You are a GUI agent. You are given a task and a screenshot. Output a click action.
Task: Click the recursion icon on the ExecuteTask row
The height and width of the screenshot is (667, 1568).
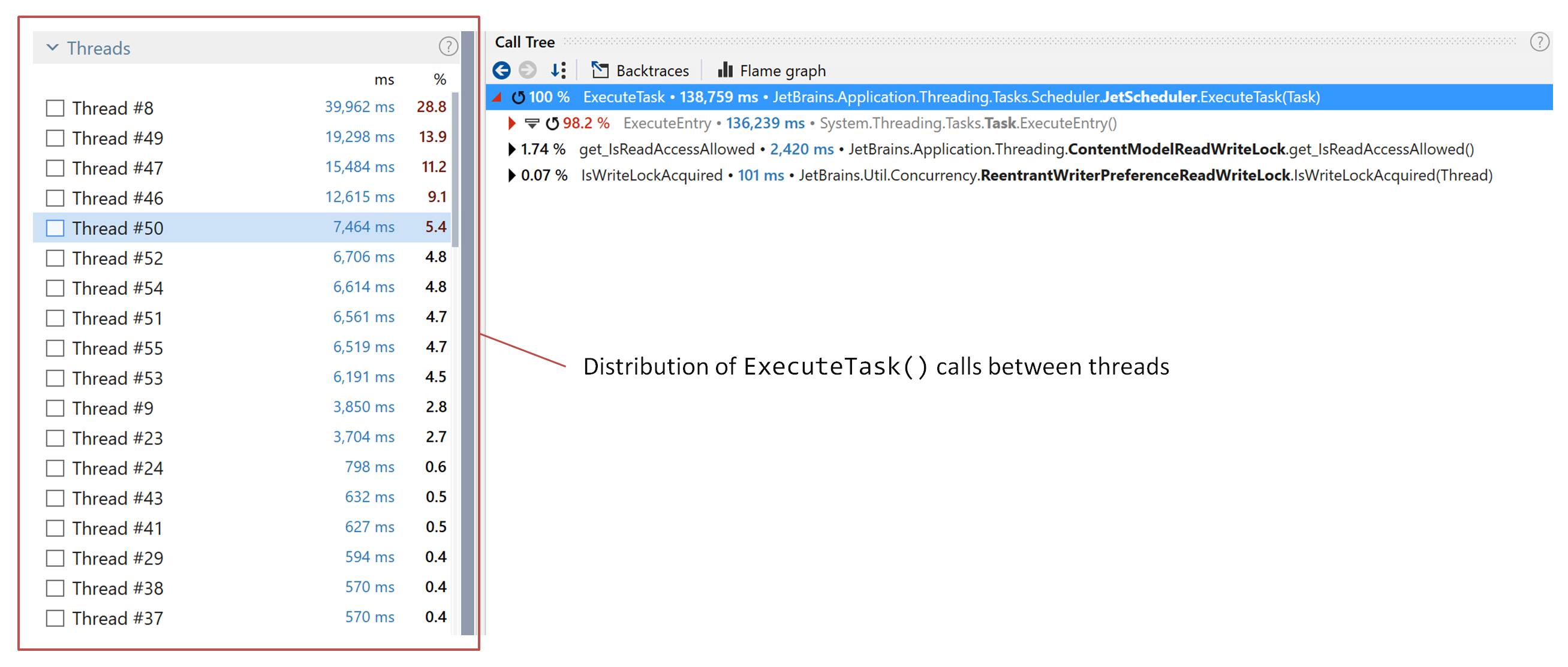coord(518,96)
